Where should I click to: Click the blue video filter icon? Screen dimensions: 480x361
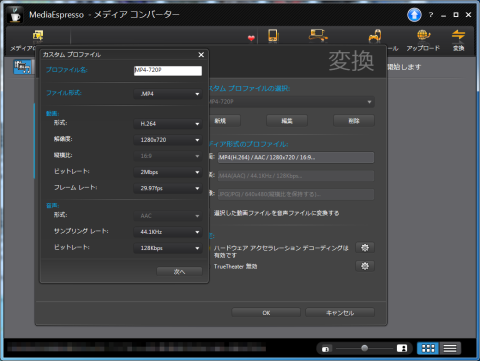pyautogui.click(x=22, y=67)
